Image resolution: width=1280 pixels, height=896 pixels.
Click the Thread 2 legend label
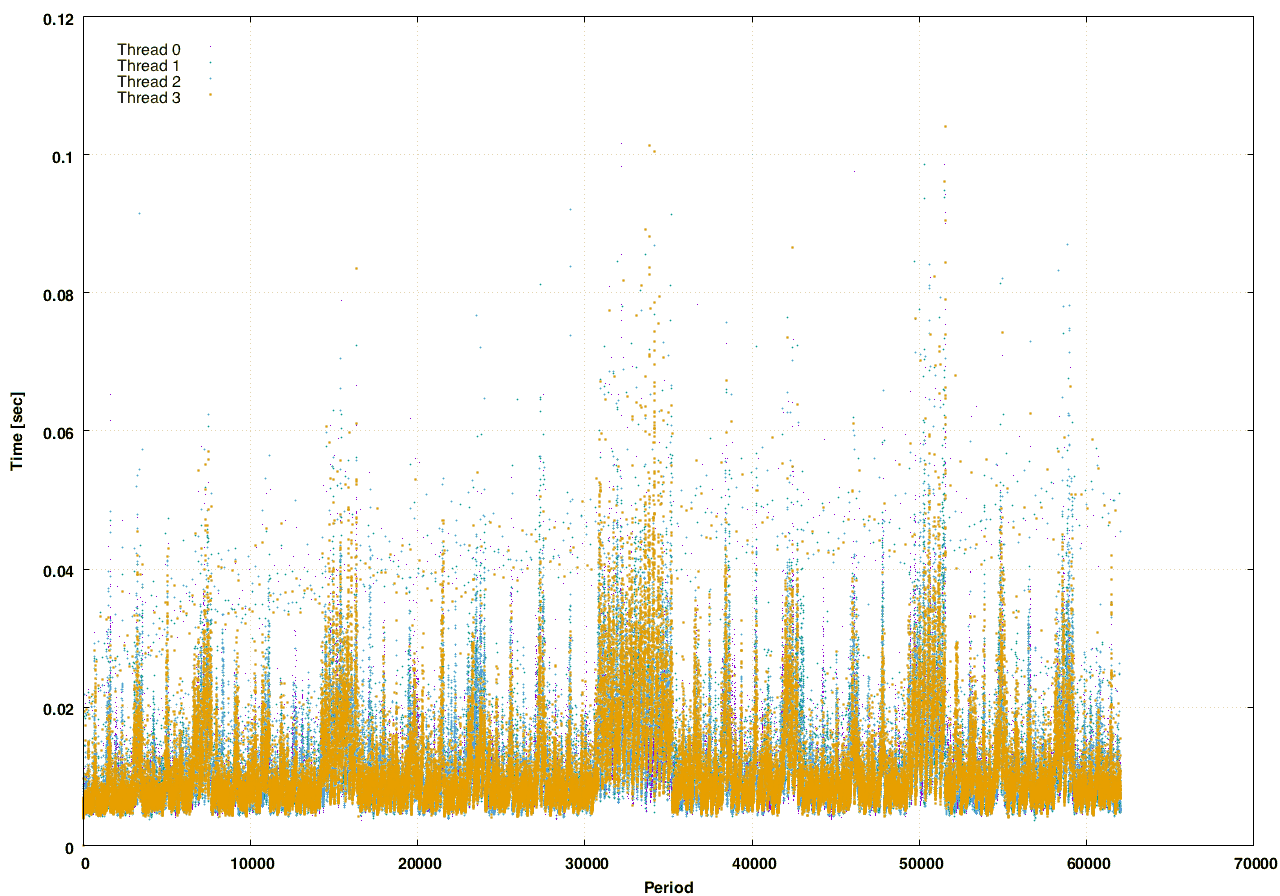149,82
